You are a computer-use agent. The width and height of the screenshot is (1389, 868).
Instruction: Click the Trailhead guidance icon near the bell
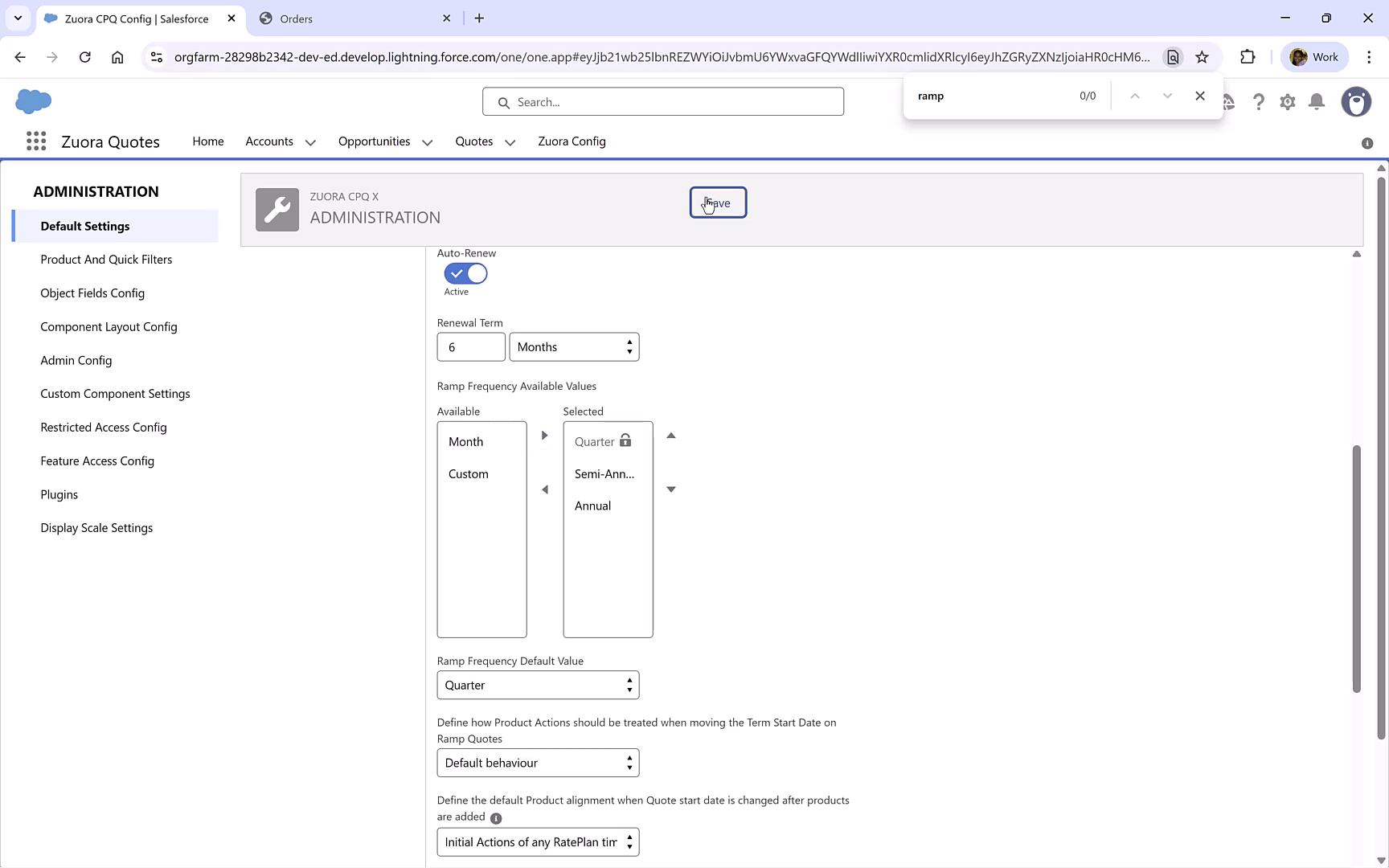point(1228,102)
